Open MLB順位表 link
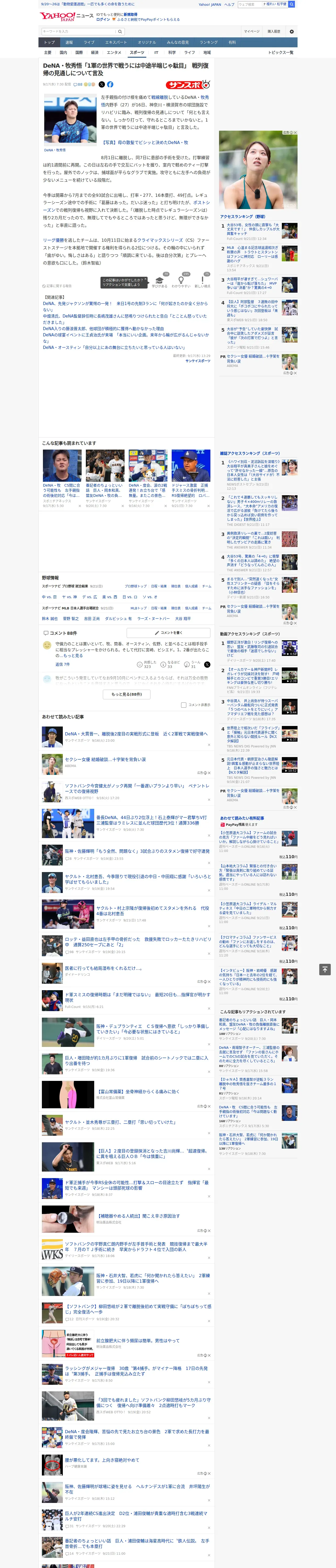Image resolution: width=336 pixels, height=1568 pixels. [x=176, y=608]
